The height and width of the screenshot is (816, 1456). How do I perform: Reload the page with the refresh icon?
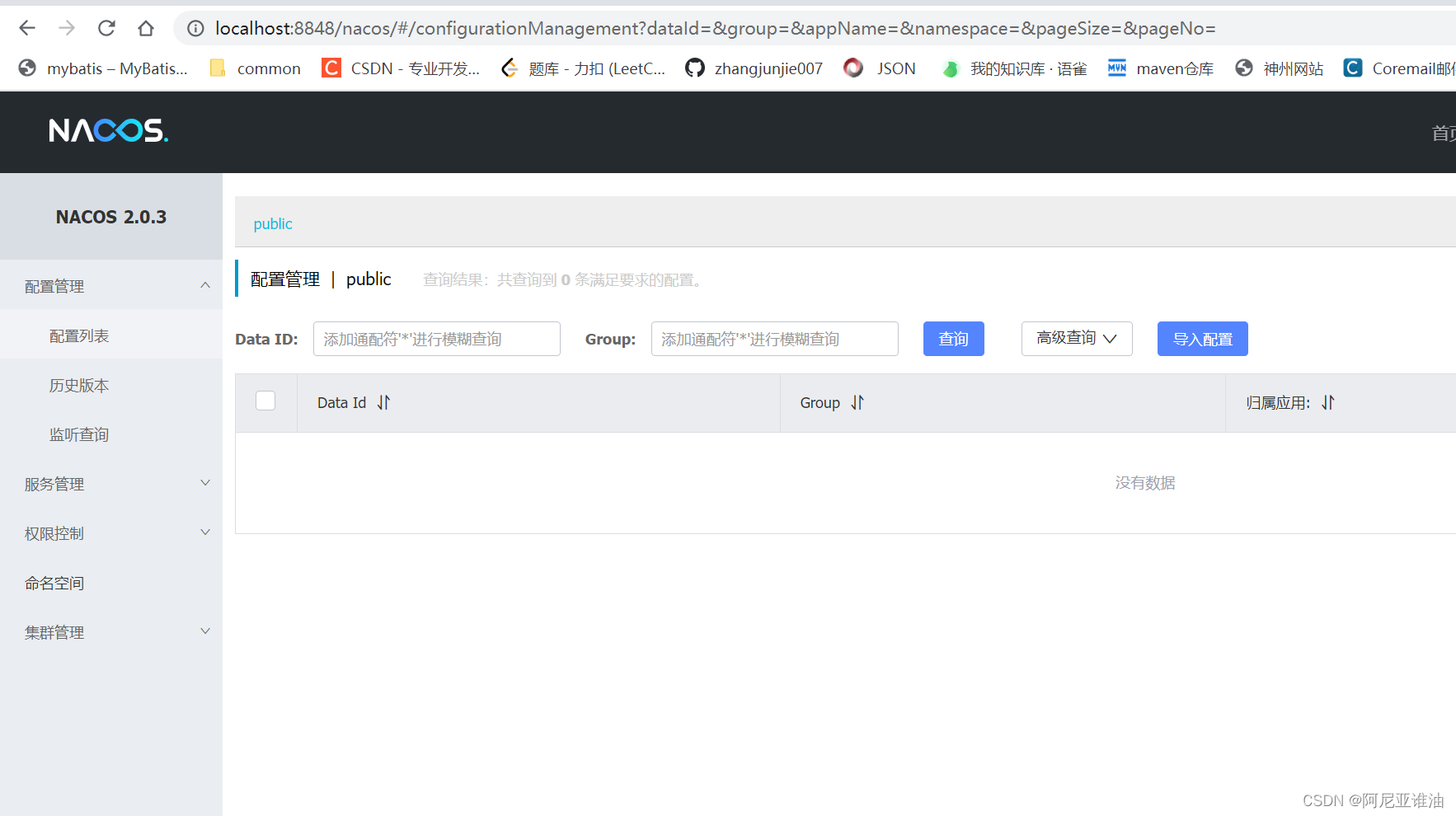point(106,28)
